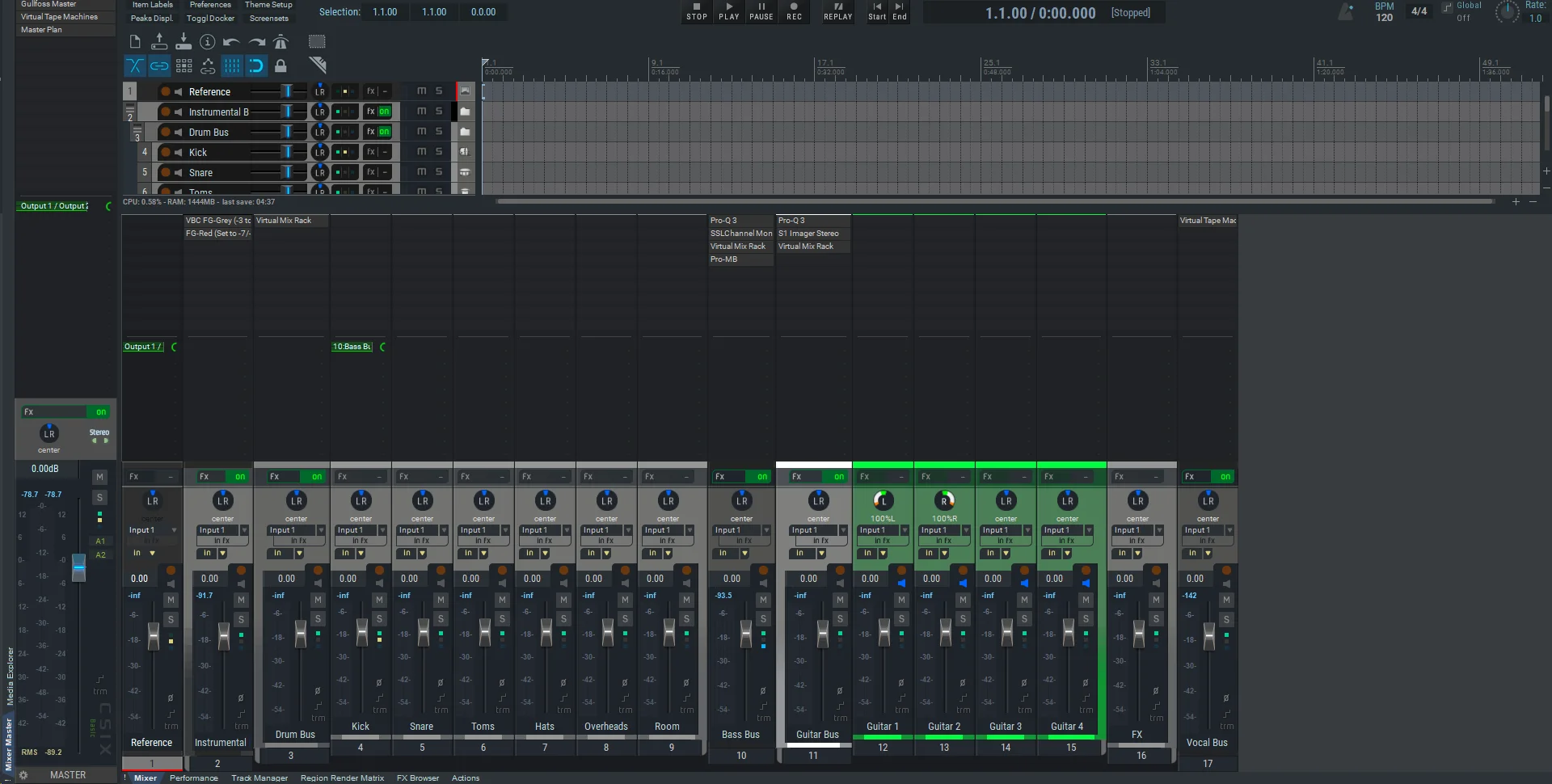The width and height of the screenshot is (1552, 784).
Task: Toggle the REPLAY repeat transport button
Action: pos(838,11)
